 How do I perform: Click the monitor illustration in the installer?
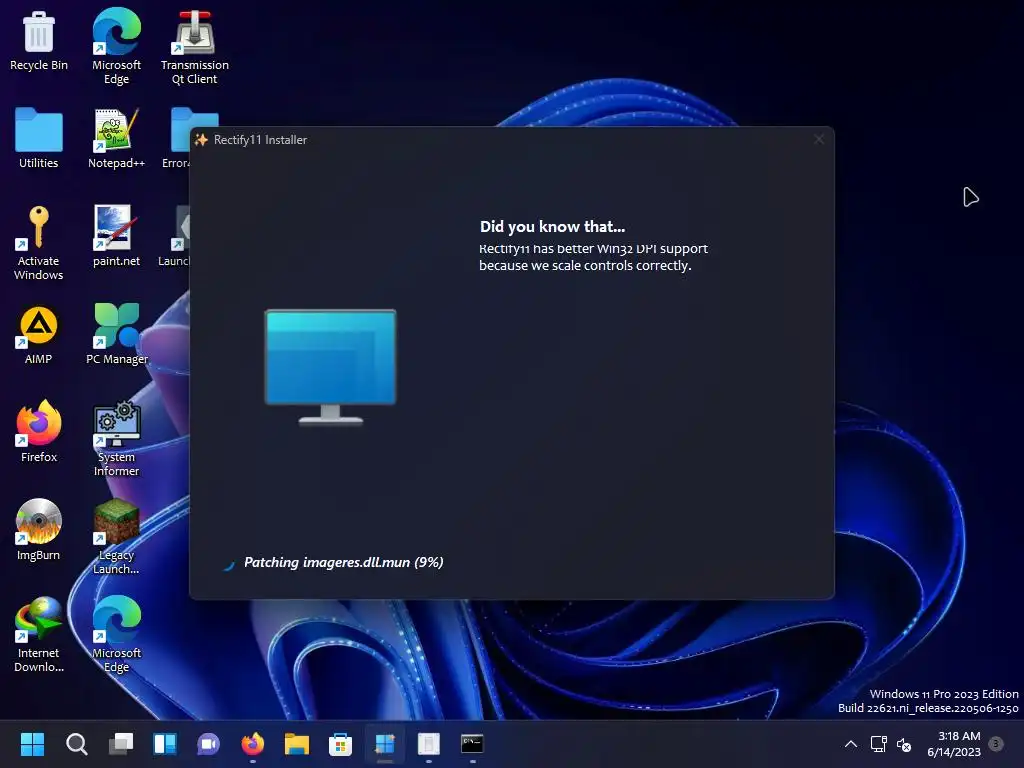[330, 367]
